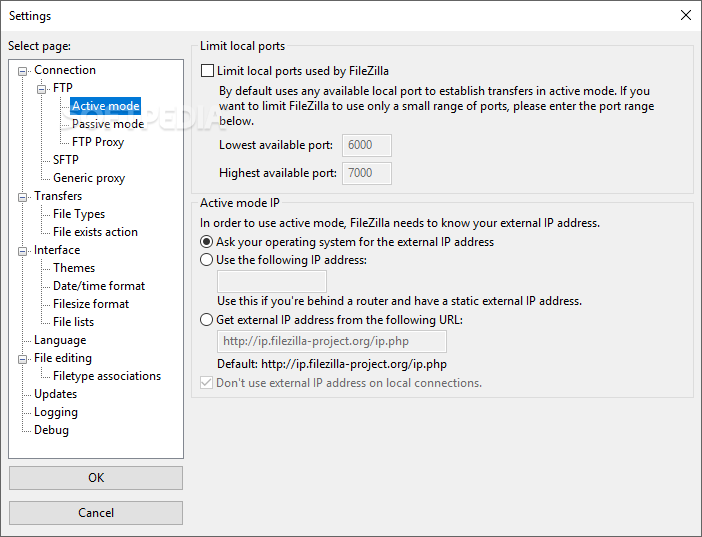The width and height of the screenshot is (702, 537).
Task: Select Get external IP address from URL
Action: [x=207, y=320]
